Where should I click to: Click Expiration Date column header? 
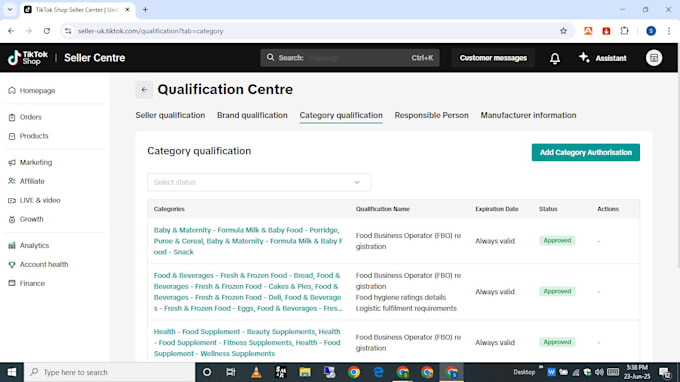(x=497, y=209)
